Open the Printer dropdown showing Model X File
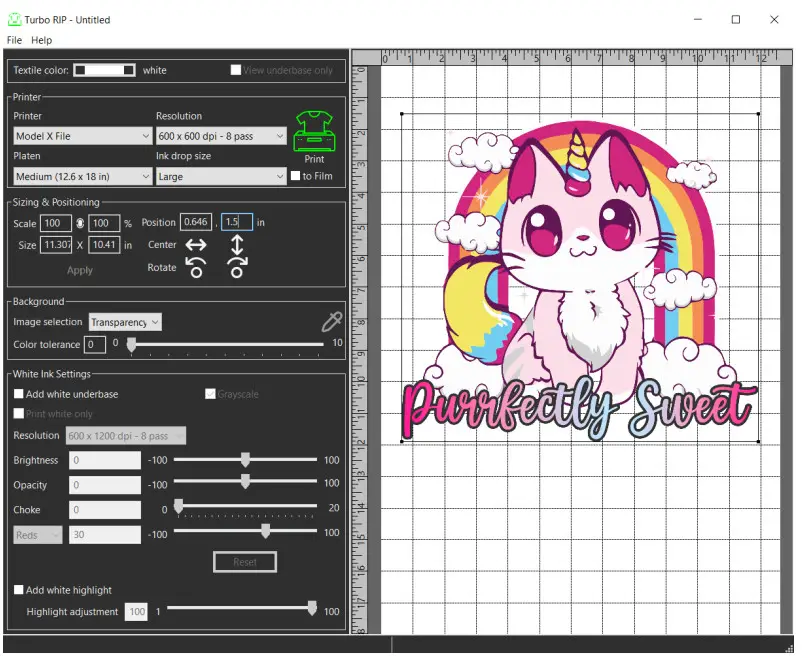Viewport: 809px width, 661px height. point(83,136)
